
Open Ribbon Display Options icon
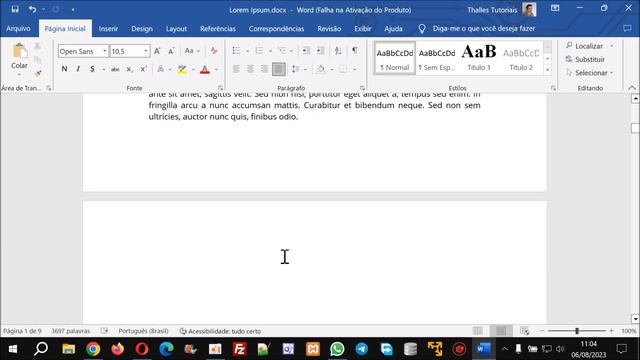(555, 8)
